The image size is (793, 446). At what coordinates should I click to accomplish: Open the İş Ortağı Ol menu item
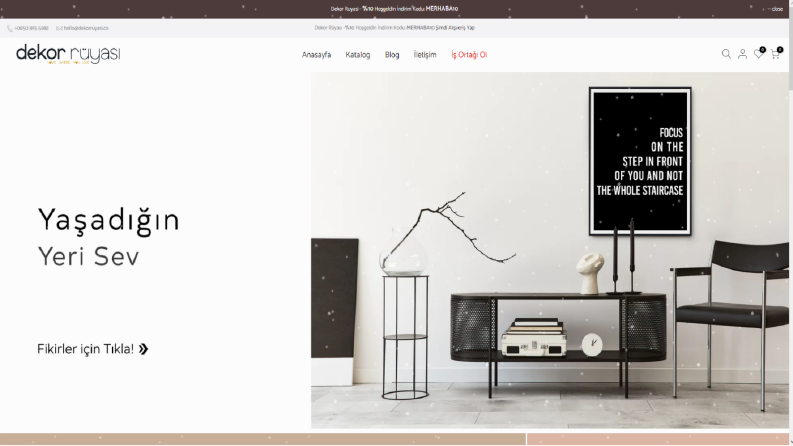click(x=469, y=55)
